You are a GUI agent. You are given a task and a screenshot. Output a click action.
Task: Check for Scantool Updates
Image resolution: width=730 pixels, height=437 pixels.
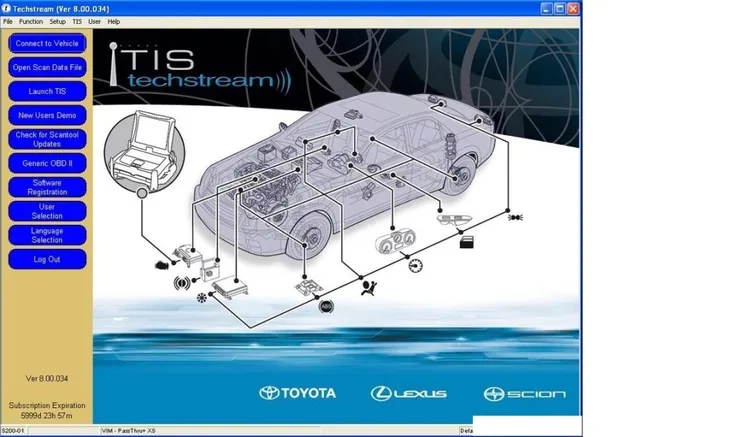coord(47,139)
